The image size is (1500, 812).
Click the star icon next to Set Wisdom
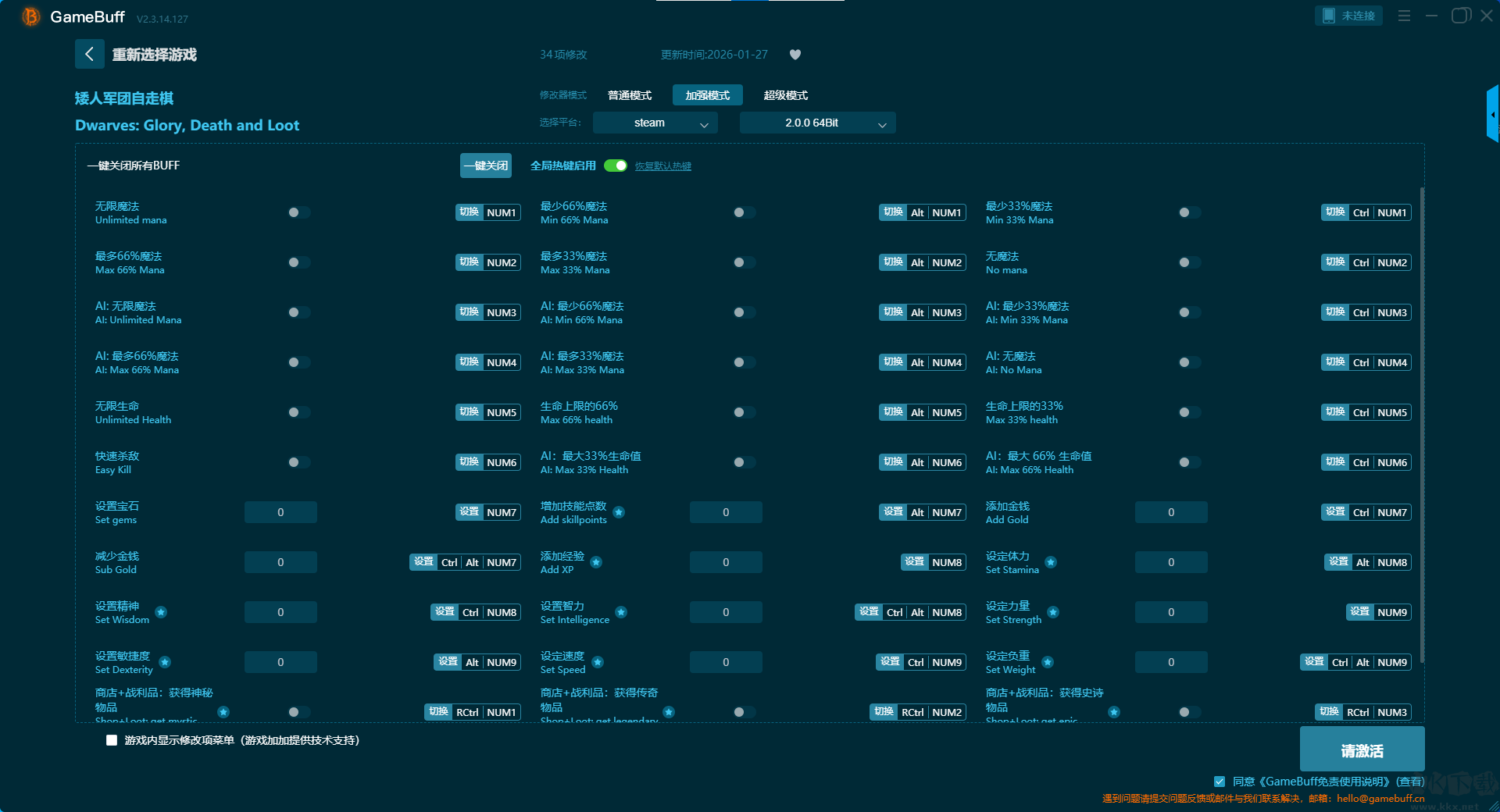click(x=161, y=612)
